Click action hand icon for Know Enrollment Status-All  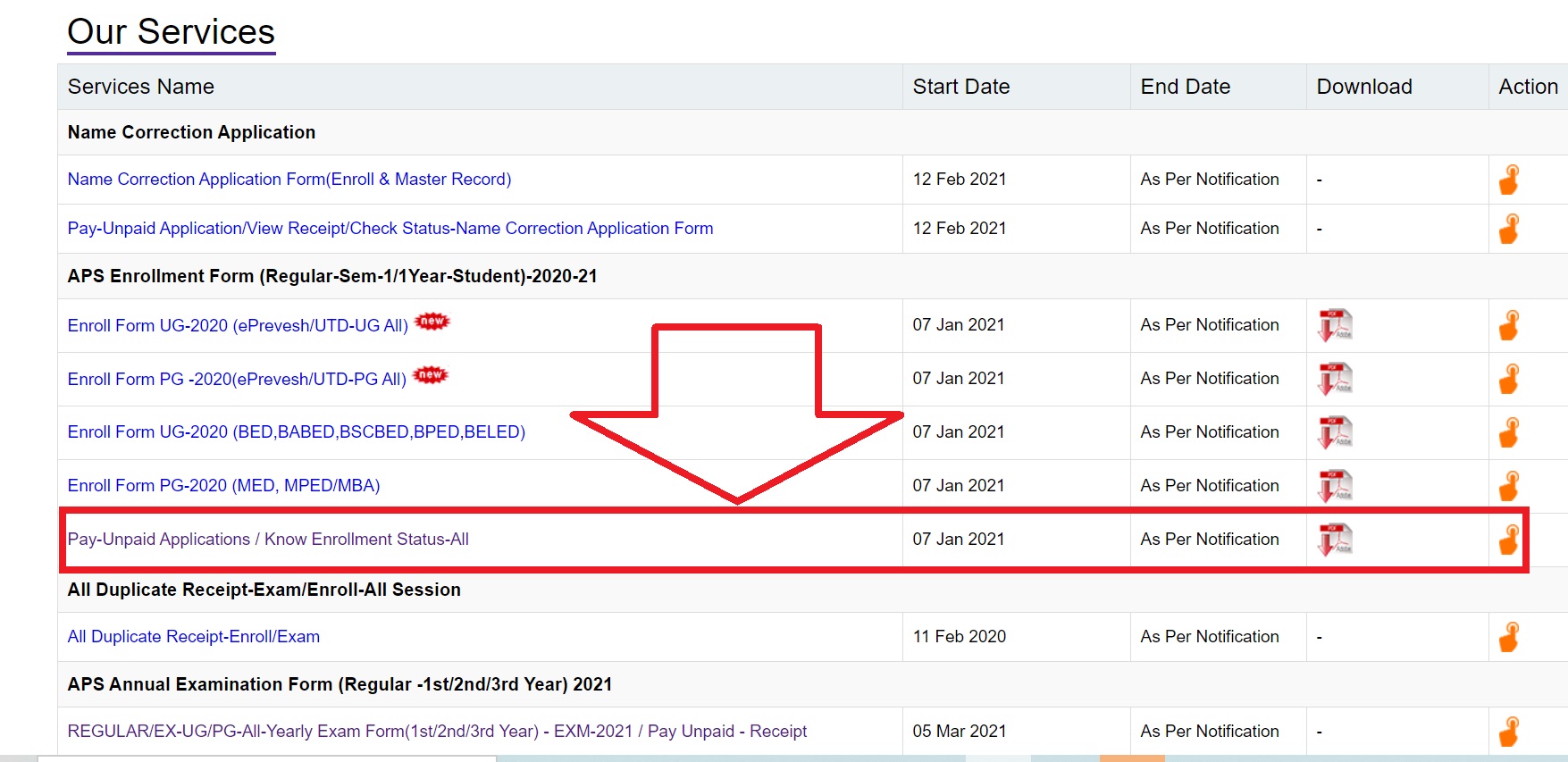click(x=1509, y=540)
